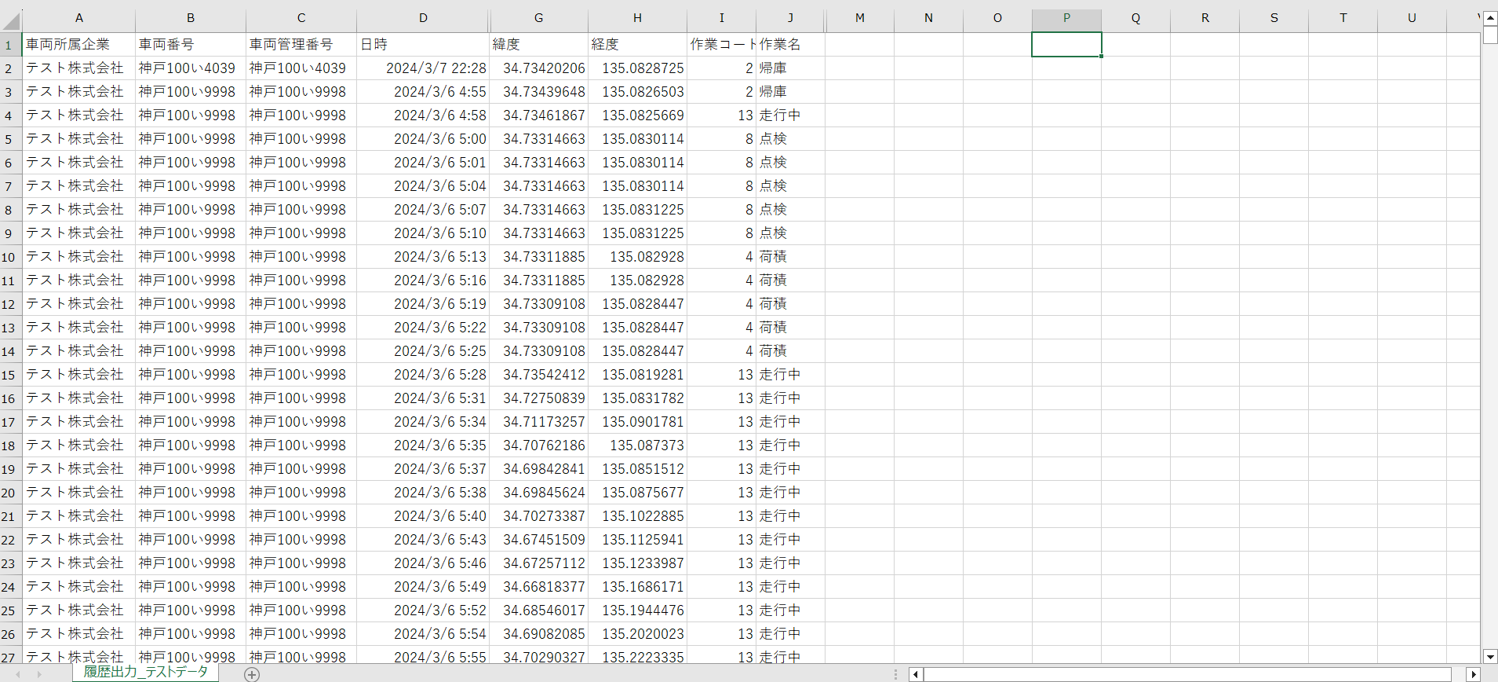Click longitude cell 135.1686171
1498x682 pixels.
coord(638,587)
